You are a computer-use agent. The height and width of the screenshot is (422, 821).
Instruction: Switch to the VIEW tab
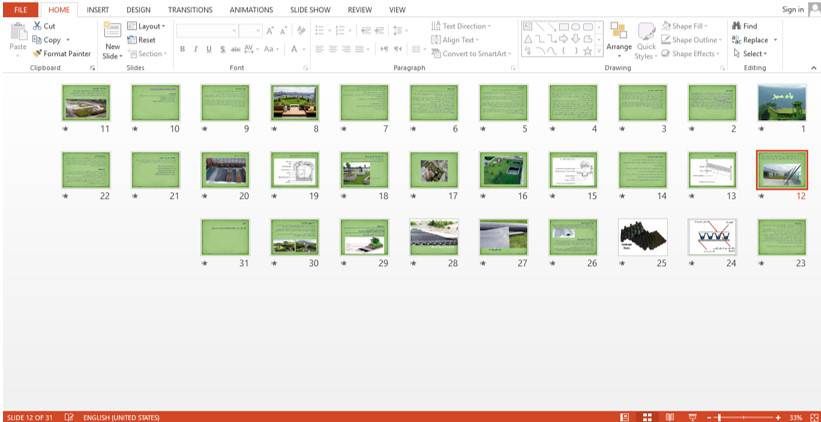(x=397, y=10)
